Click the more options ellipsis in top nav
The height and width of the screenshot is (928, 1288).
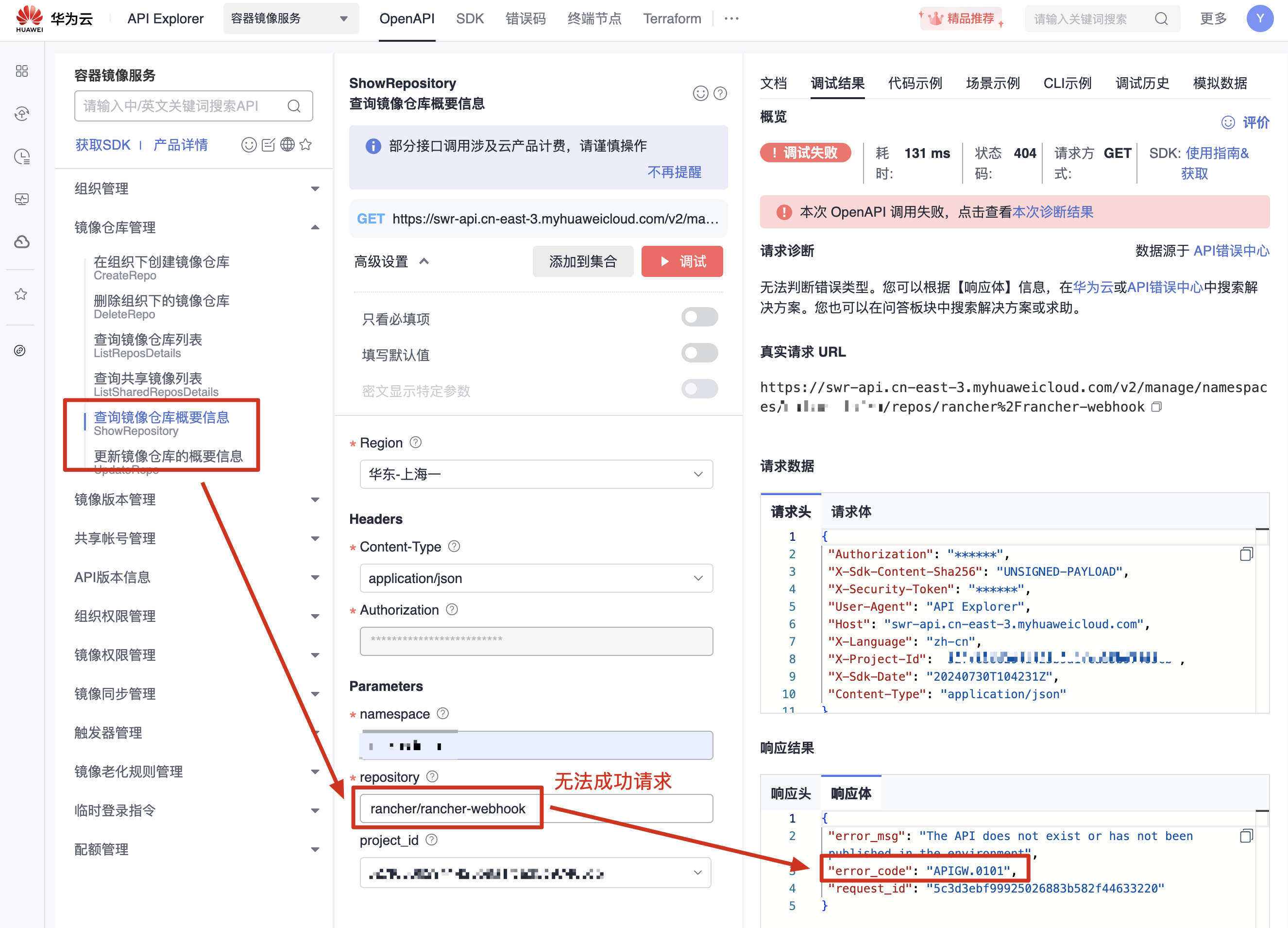tap(731, 19)
